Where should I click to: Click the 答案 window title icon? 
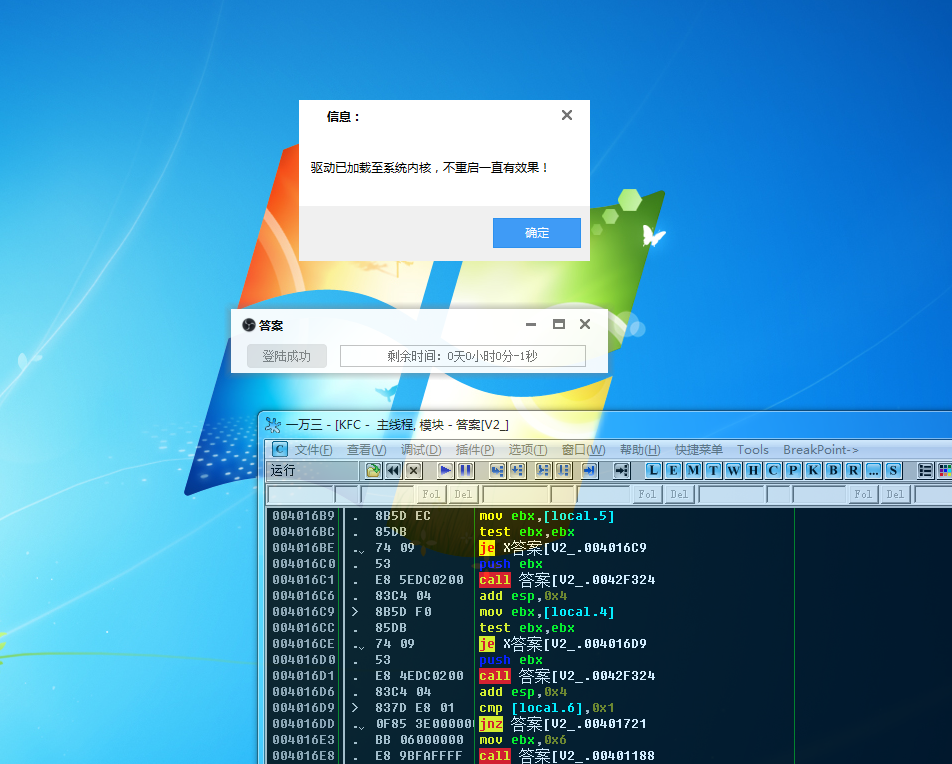click(x=248, y=325)
